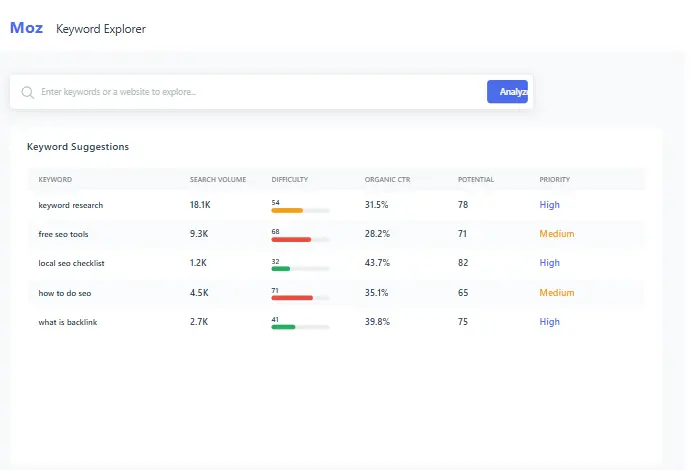Click the green difficulty bar for local seo checklist

(x=281, y=269)
